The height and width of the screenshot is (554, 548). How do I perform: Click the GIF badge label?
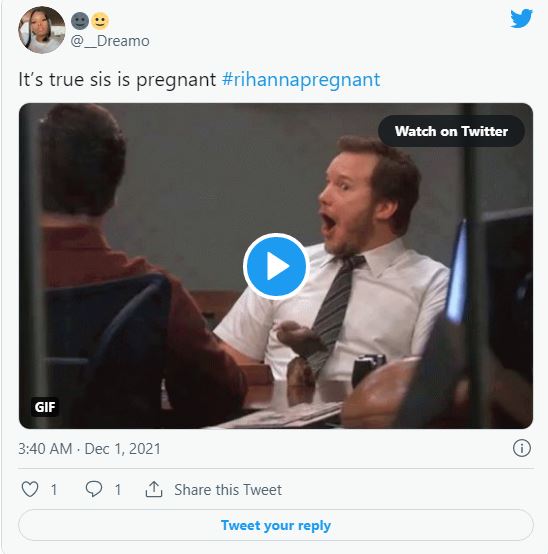[45, 407]
